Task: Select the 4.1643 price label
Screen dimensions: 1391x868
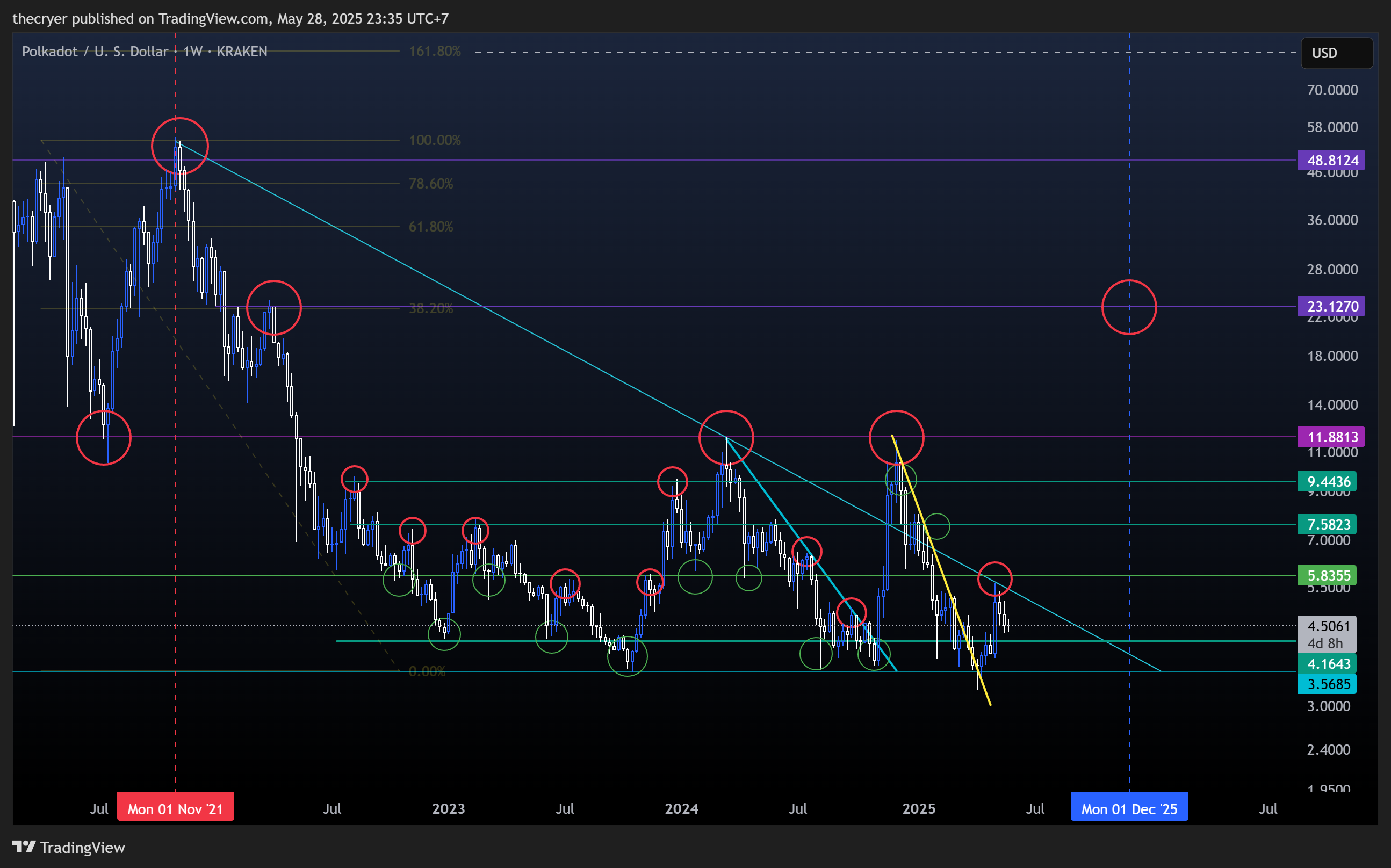Action: pos(1327,664)
